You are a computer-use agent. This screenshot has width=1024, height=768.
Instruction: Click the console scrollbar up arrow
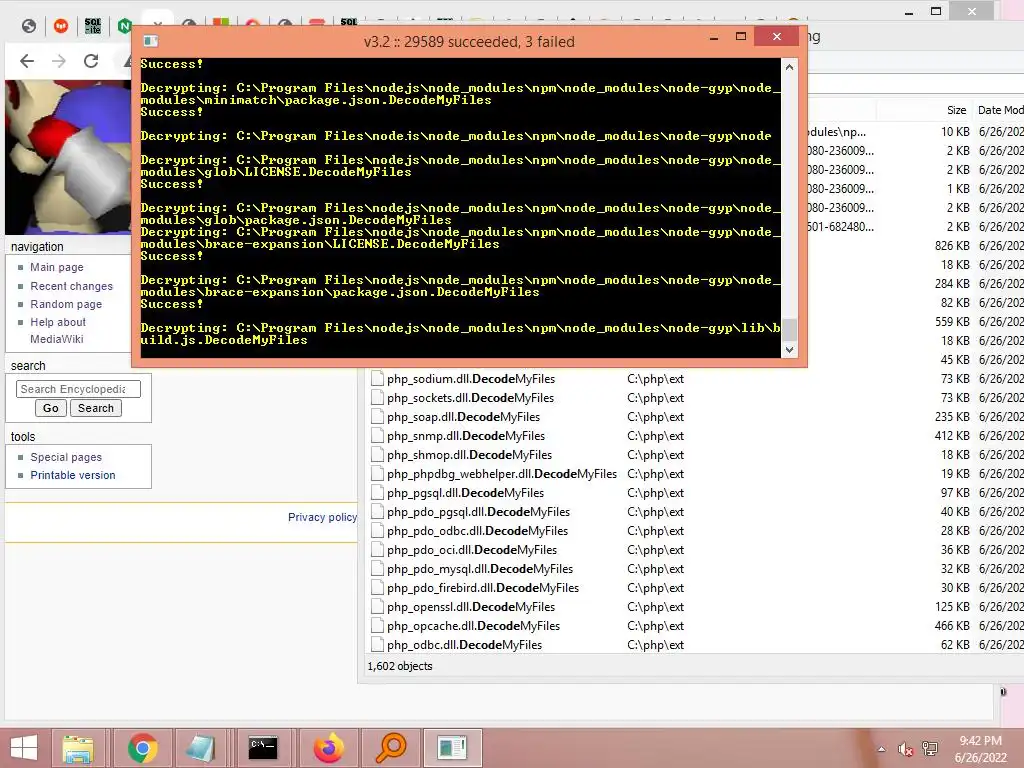tap(790, 67)
